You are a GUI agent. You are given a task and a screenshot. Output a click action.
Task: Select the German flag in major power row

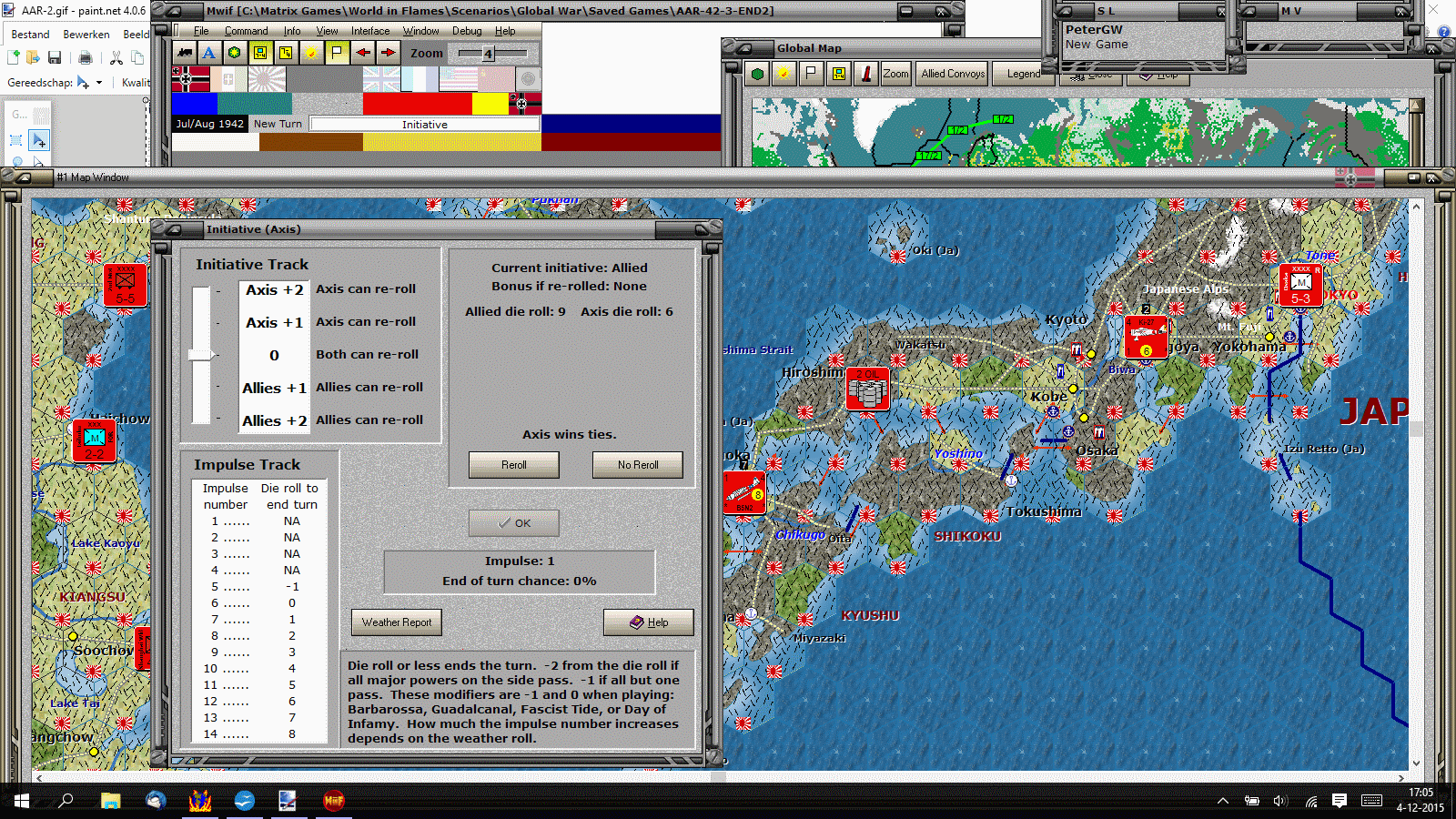pos(191,79)
